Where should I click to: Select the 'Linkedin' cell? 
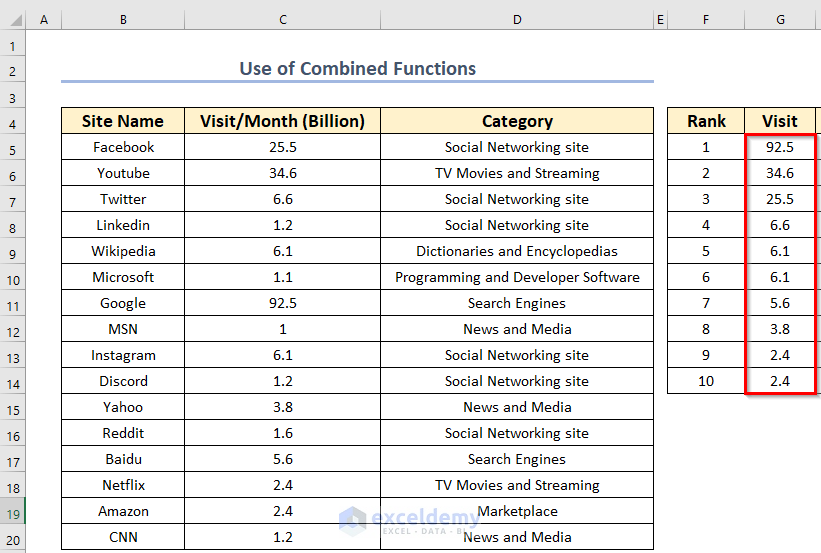123,225
